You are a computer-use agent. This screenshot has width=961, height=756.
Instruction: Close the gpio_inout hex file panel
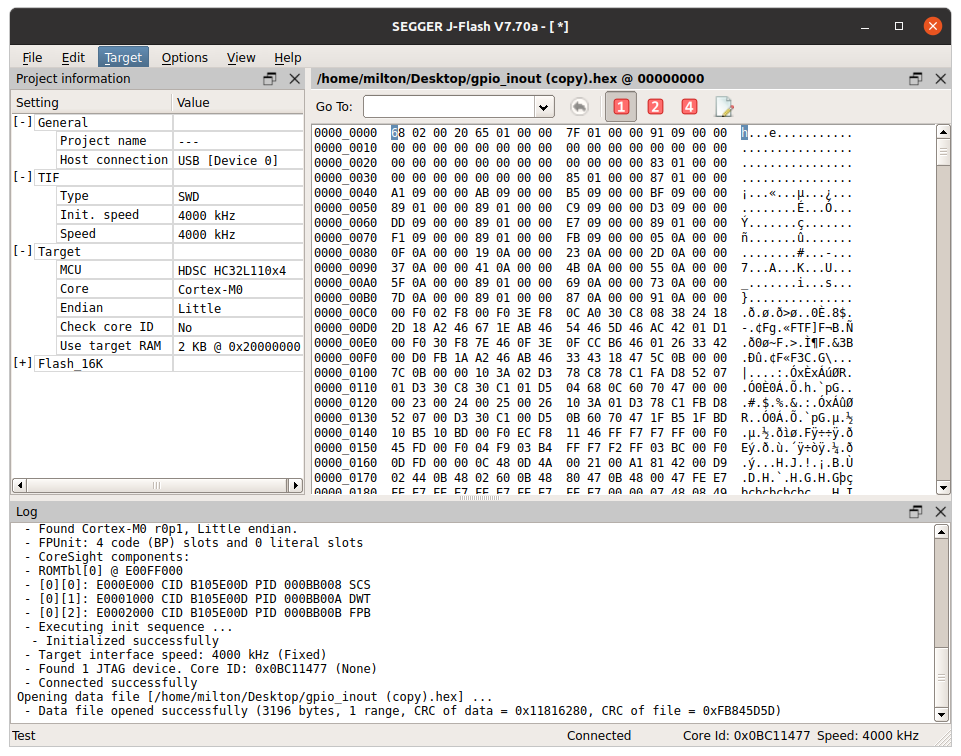coord(941,78)
